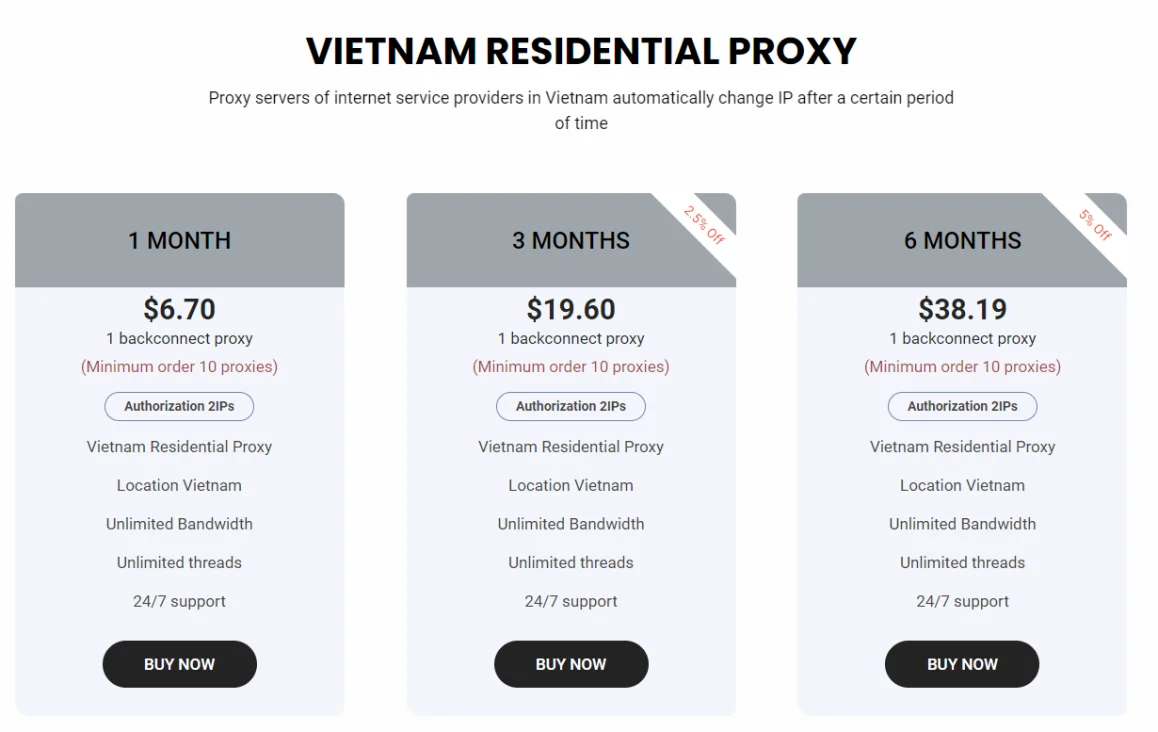Click Unlimited threads in the 6 Months card
1158x732 pixels.
coord(962,562)
